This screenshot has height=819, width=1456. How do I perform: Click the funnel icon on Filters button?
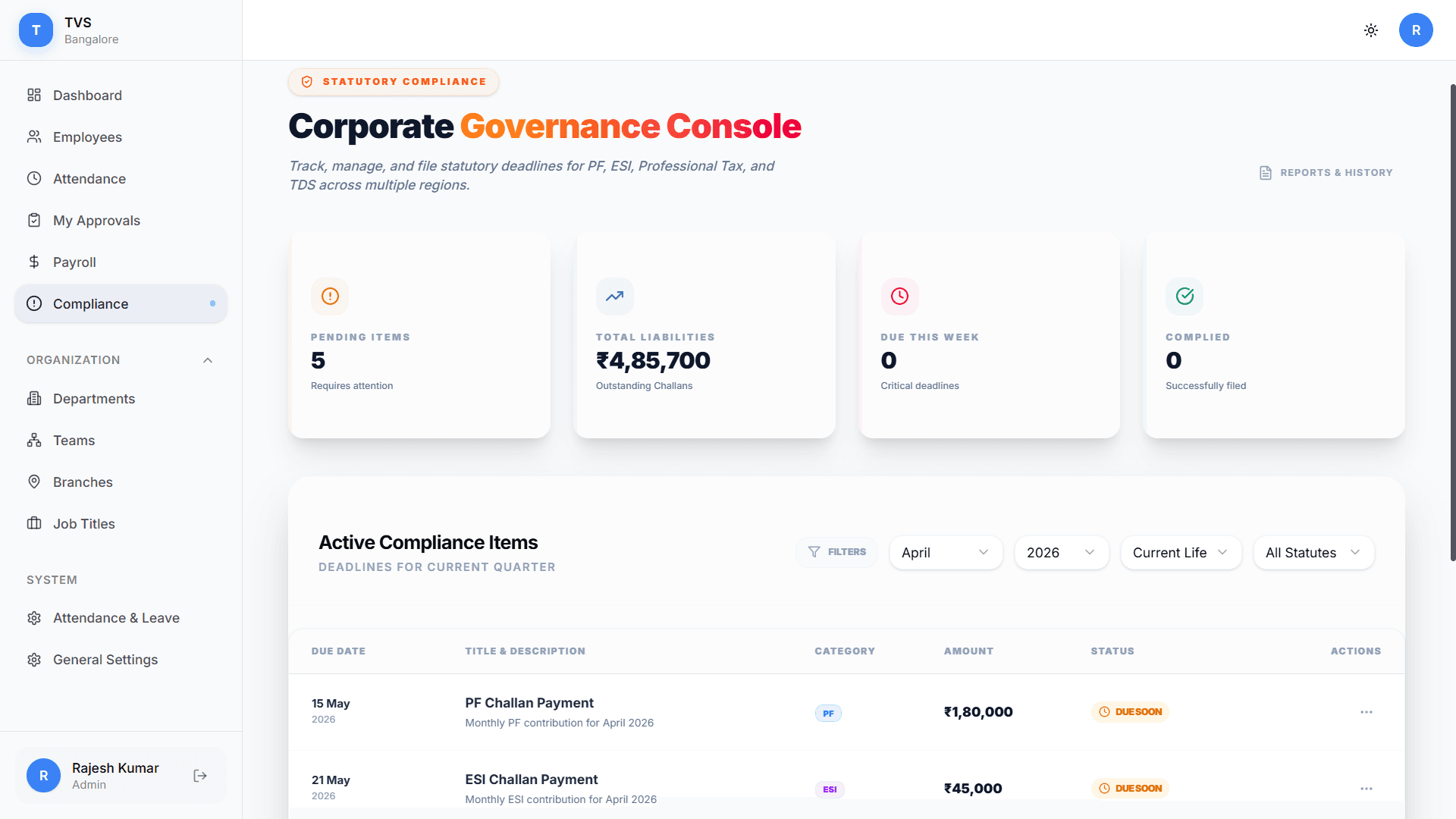tap(814, 552)
